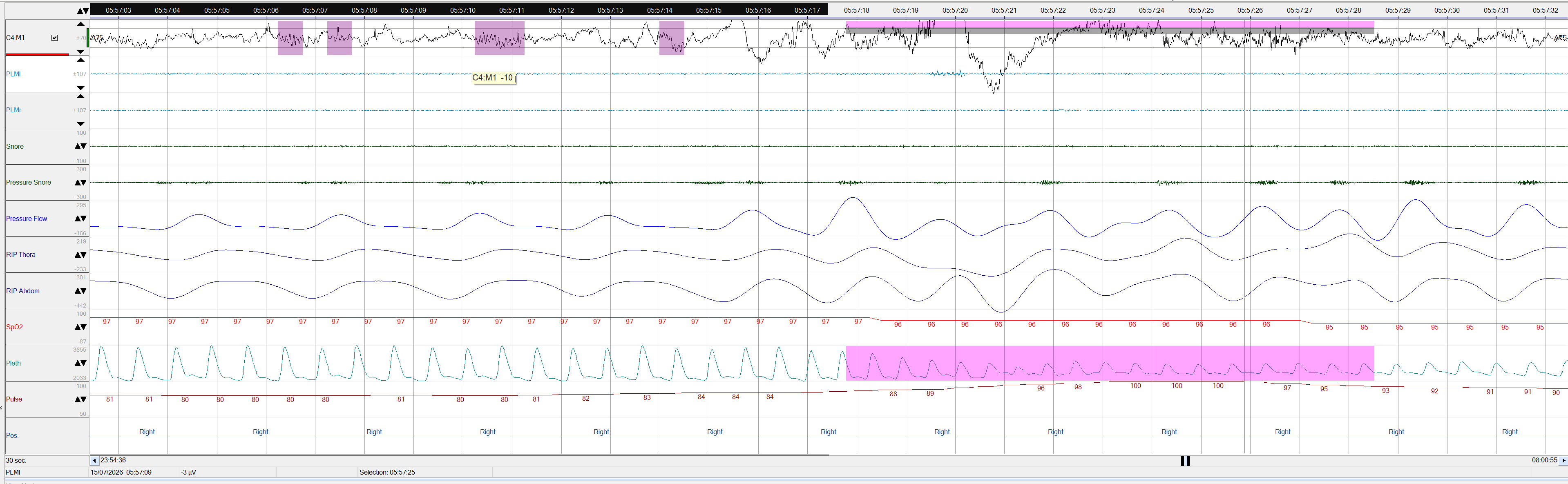Image resolution: width=1568 pixels, height=484 pixels.
Task: Click the C4:M1 -10 tooltip label
Action: [494, 78]
